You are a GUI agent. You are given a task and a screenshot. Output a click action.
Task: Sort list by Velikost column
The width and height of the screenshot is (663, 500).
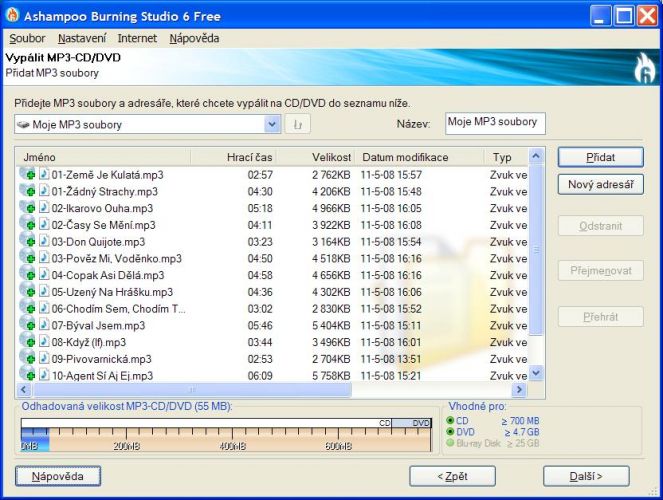click(315, 157)
